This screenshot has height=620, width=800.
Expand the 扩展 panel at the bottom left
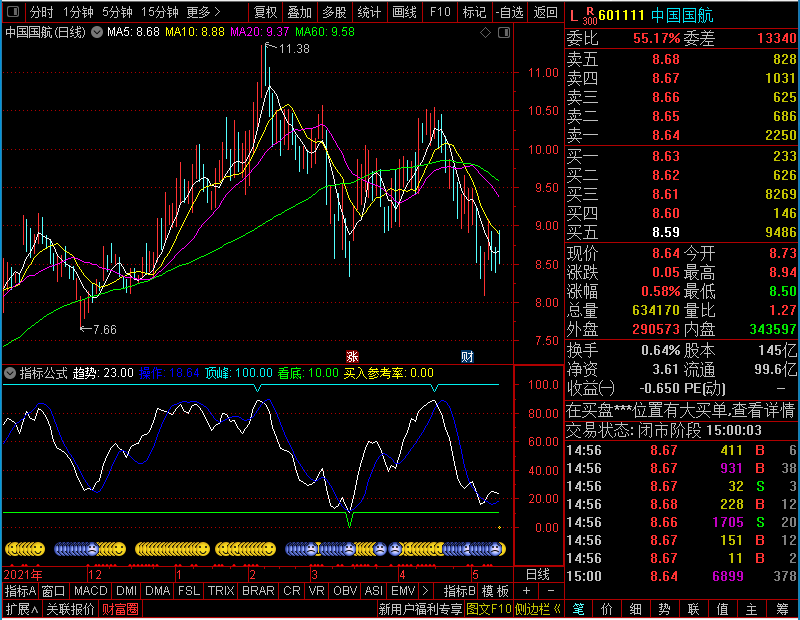(x=21, y=609)
